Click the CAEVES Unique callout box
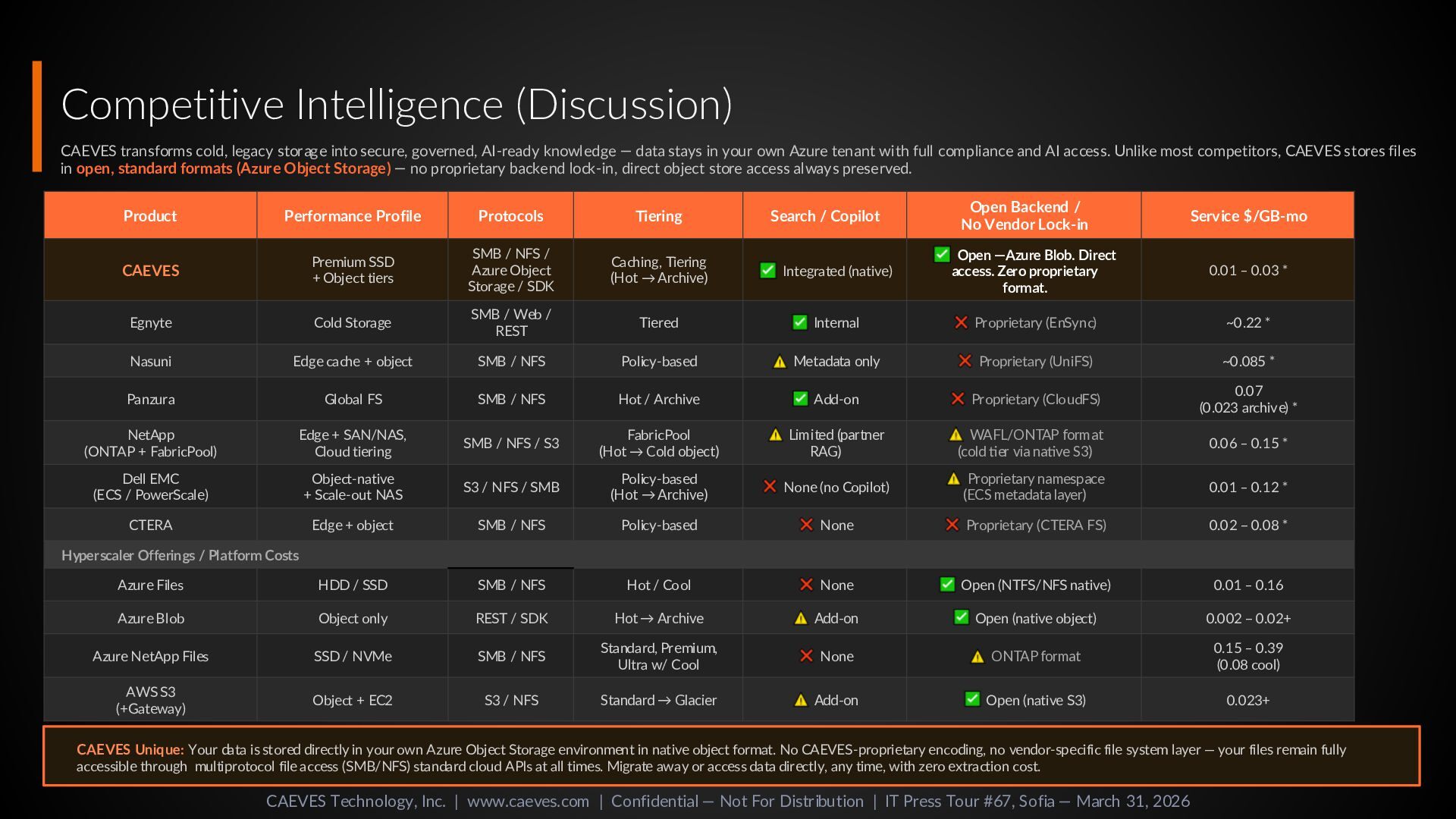 (731, 757)
